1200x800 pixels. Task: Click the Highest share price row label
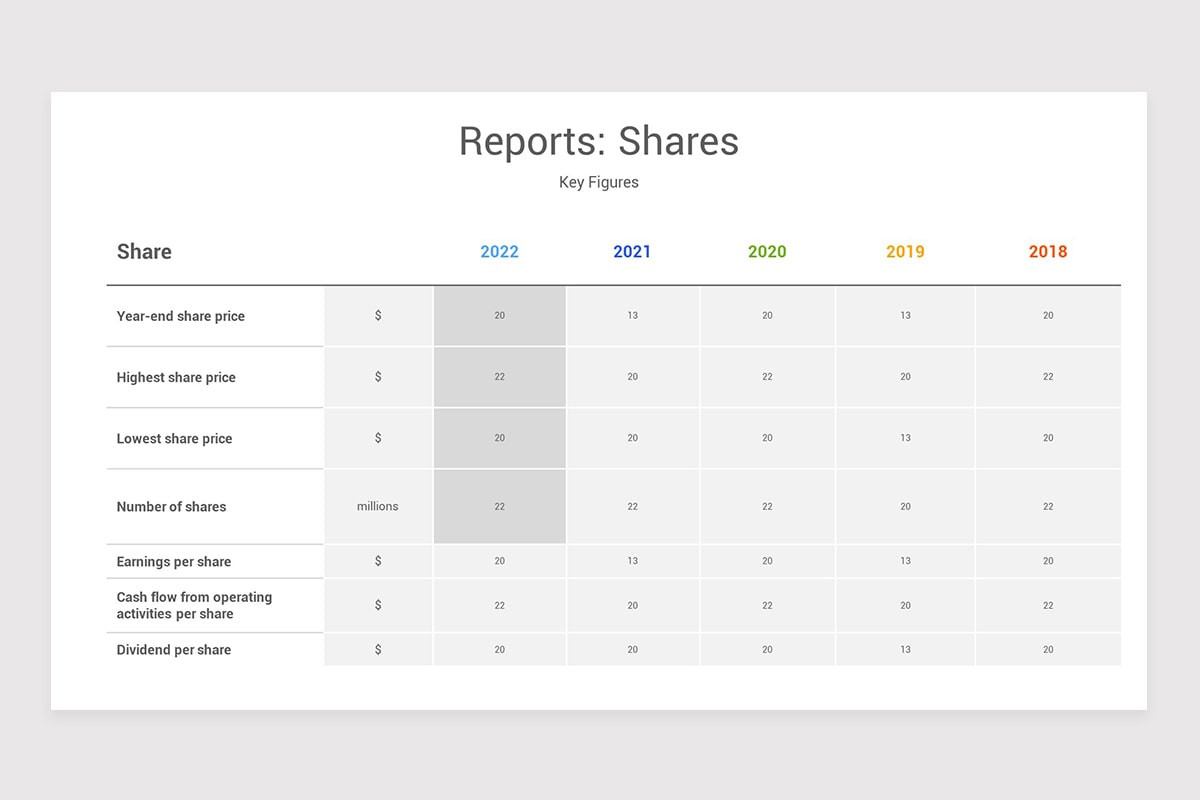[x=176, y=377]
